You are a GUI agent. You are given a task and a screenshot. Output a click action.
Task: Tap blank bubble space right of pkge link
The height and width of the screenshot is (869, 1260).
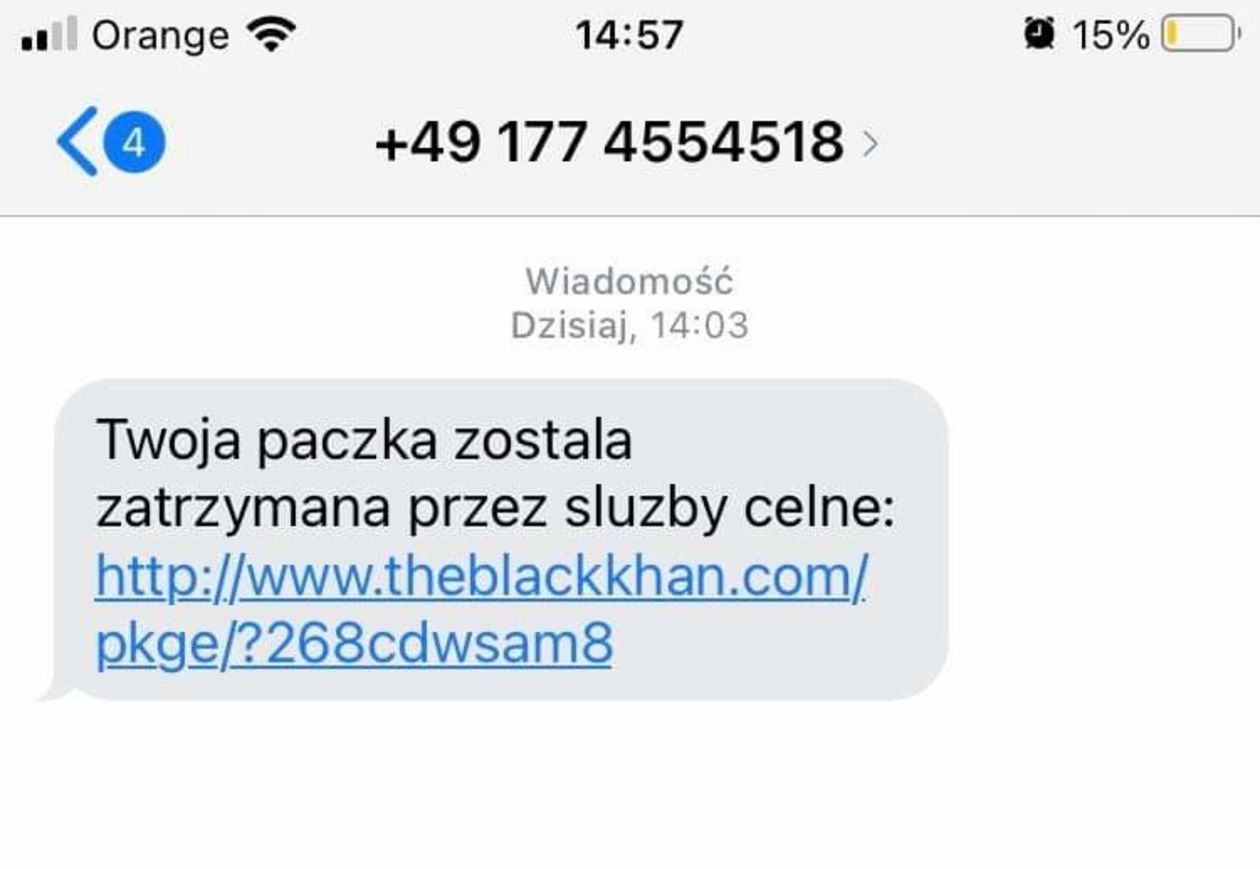click(x=775, y=646)
